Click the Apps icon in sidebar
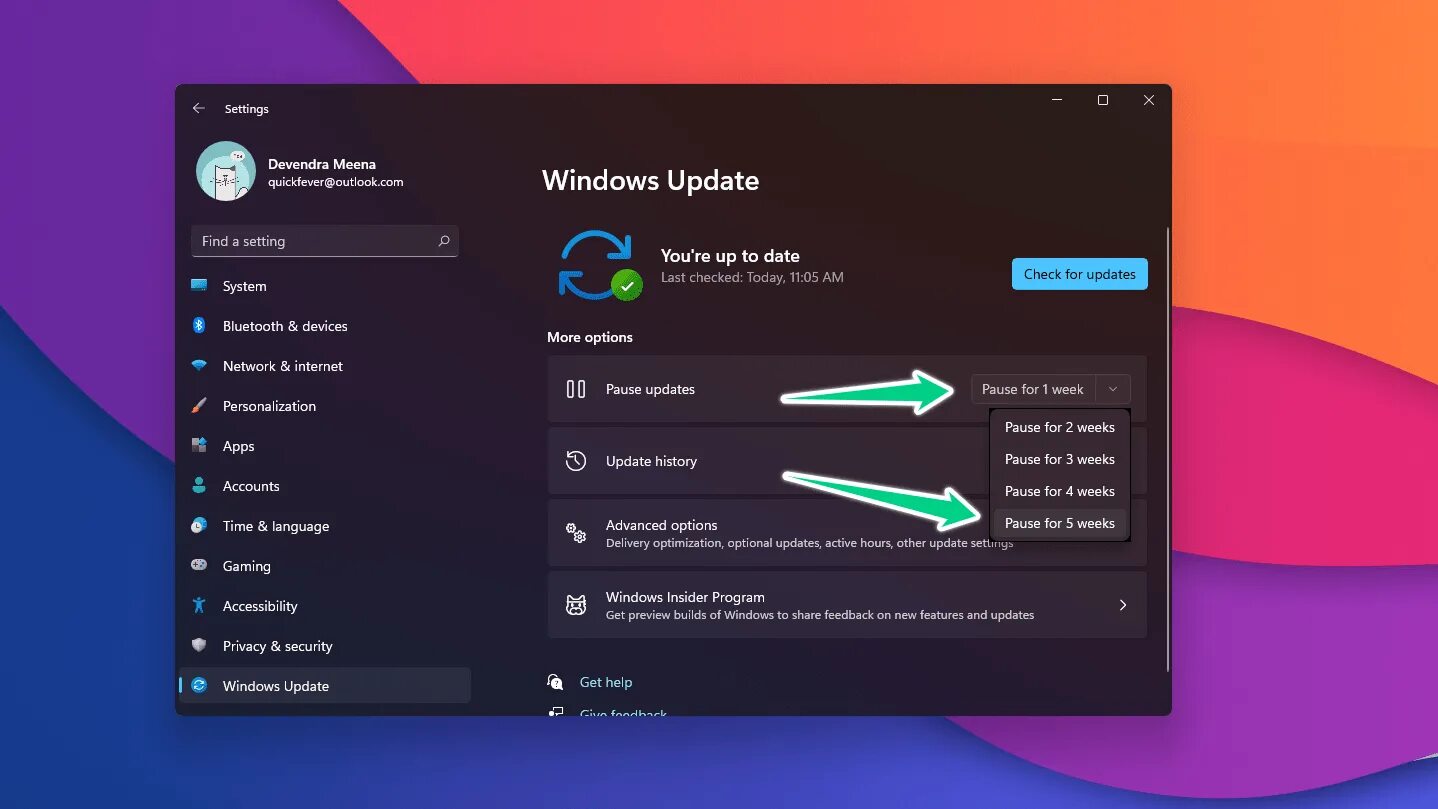Viewport: 1438px width, 809px height. [199, 446]
